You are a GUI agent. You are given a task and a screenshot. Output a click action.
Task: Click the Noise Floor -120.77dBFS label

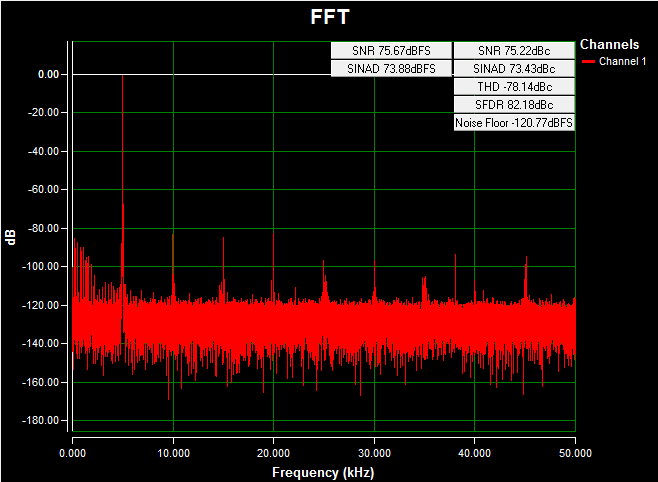(x=514, y=122)
